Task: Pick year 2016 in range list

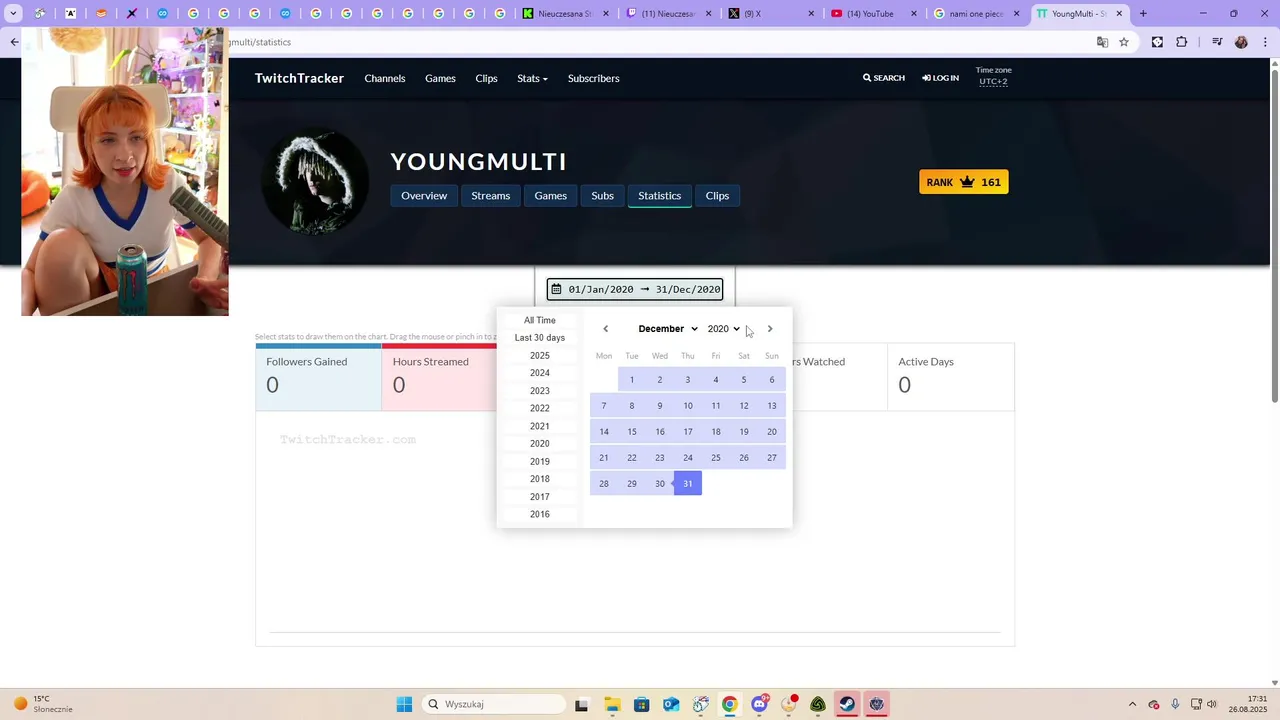Action: (540, 514)
